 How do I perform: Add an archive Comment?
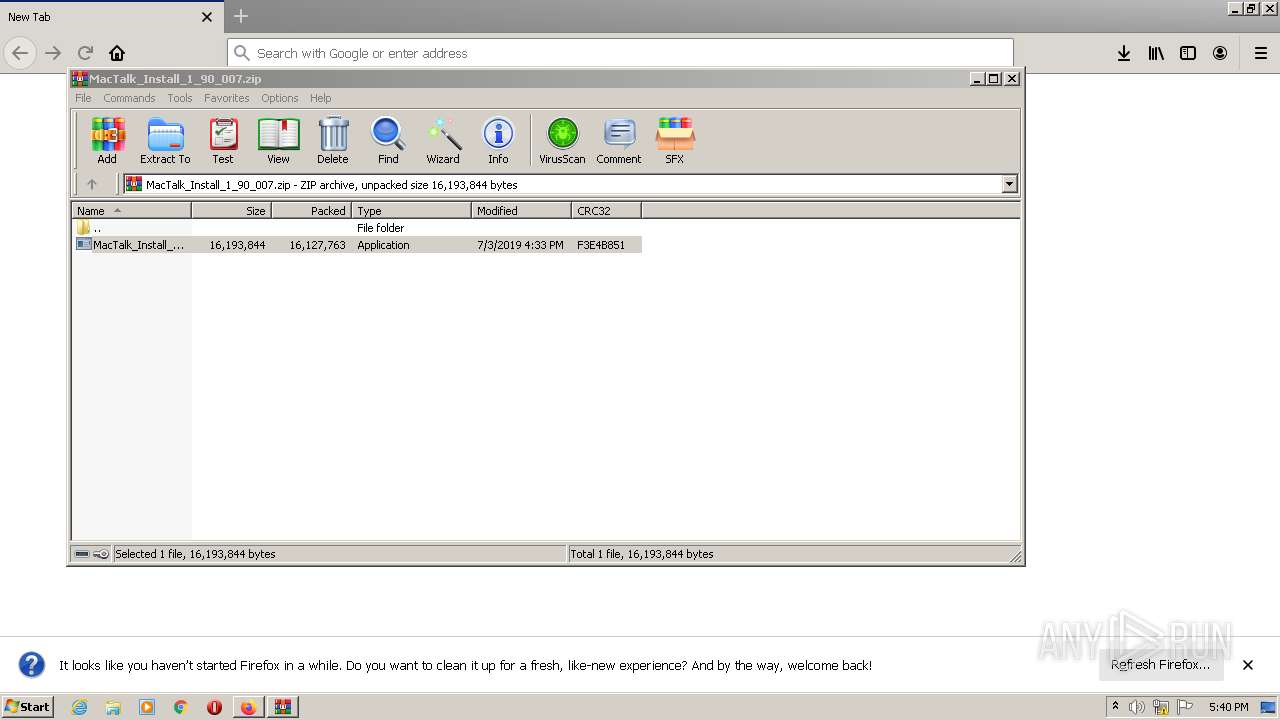tap(619, 140)
